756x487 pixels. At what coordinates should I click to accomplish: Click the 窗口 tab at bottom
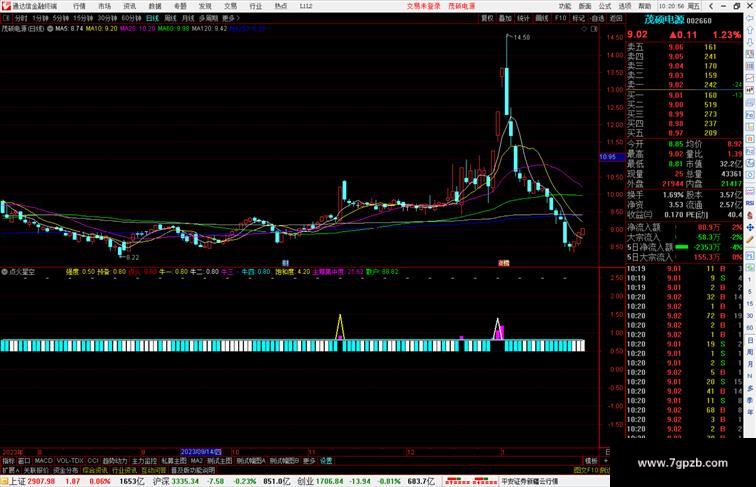24,461
